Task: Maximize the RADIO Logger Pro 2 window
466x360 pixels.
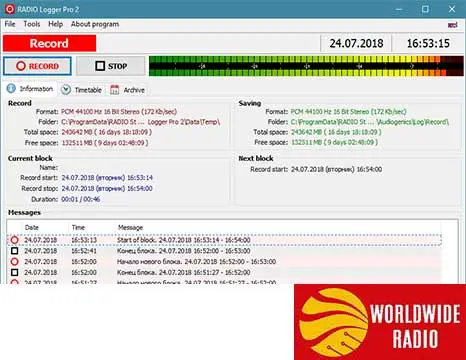Action: pyautogui.click(x=425, y=9)
